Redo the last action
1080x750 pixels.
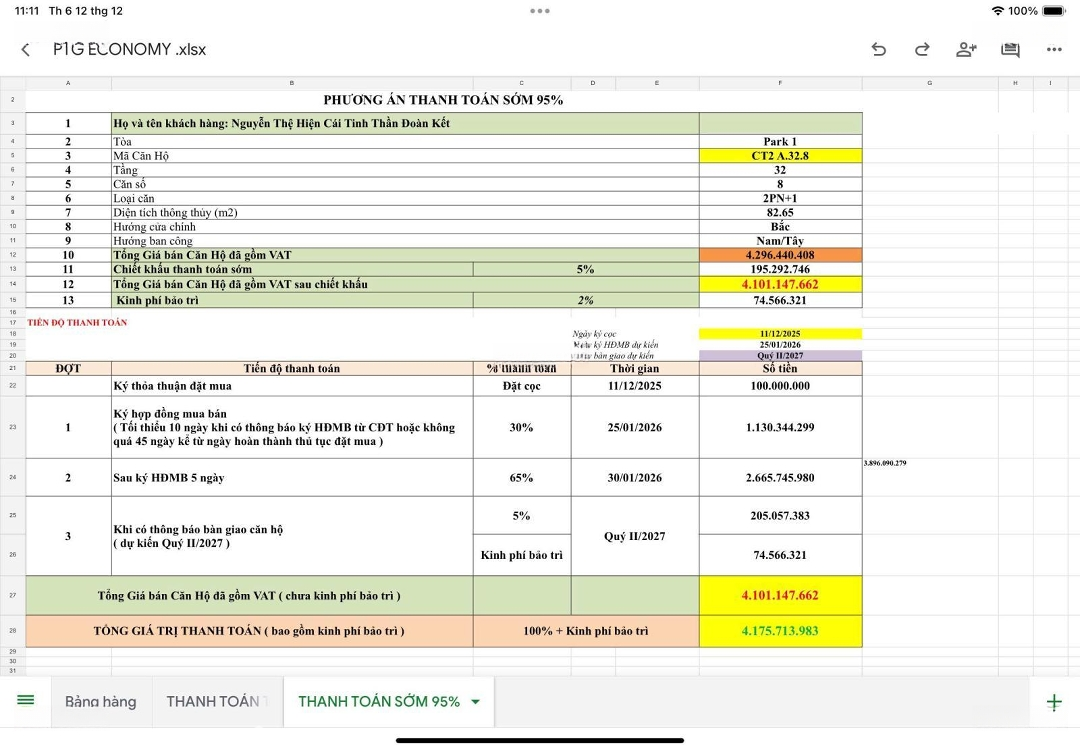(922, 50)
